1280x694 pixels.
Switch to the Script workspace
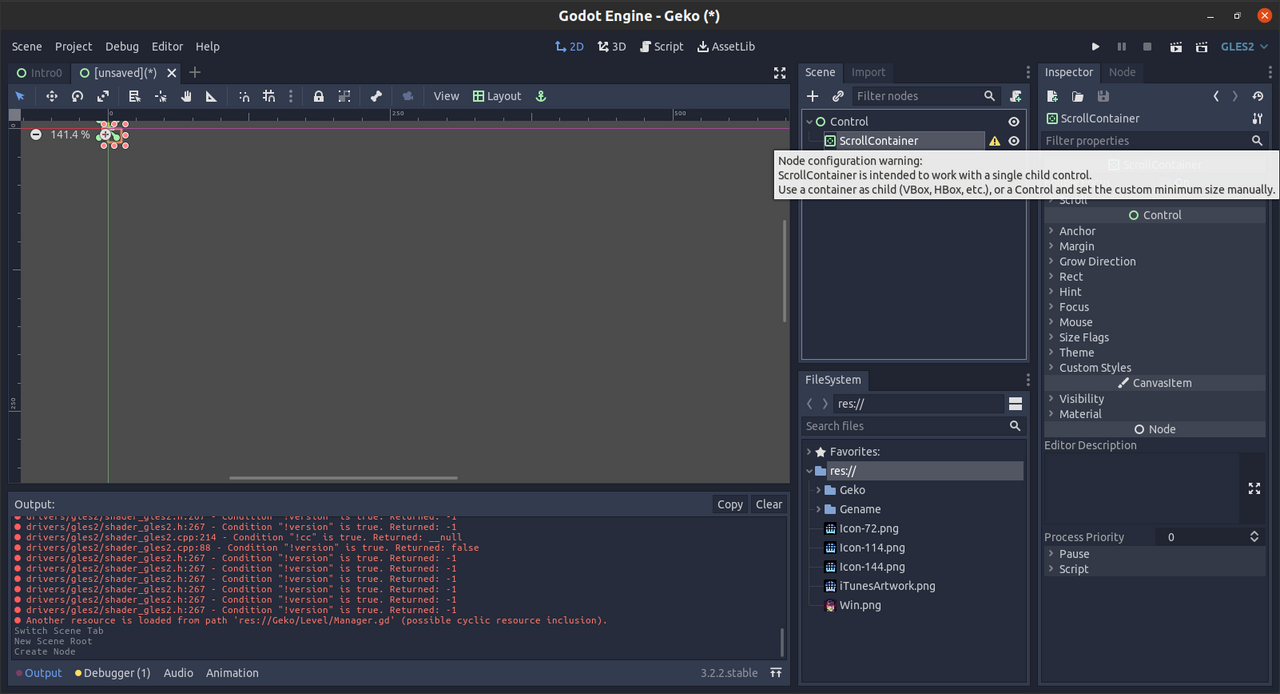(662, 46)
